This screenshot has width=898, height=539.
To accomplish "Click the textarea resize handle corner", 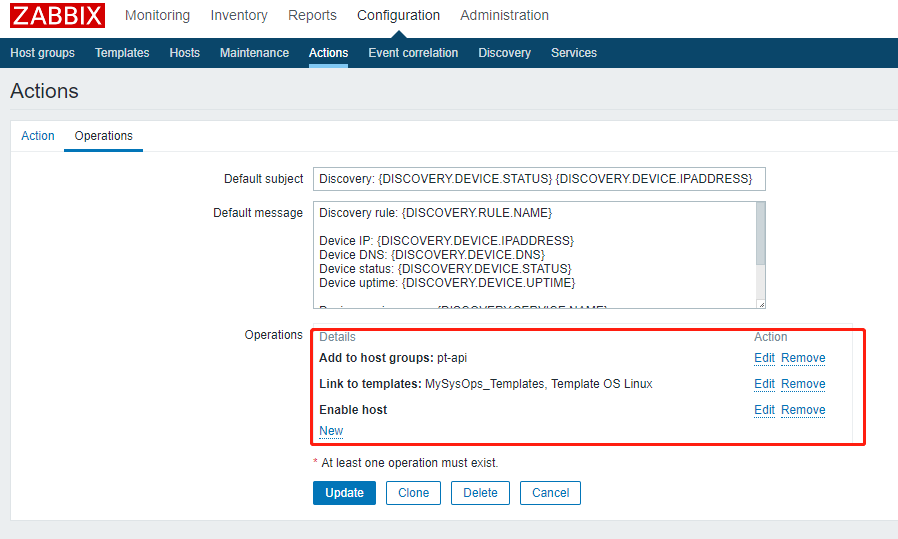I will pyautogui.click(x=761, y=304).
